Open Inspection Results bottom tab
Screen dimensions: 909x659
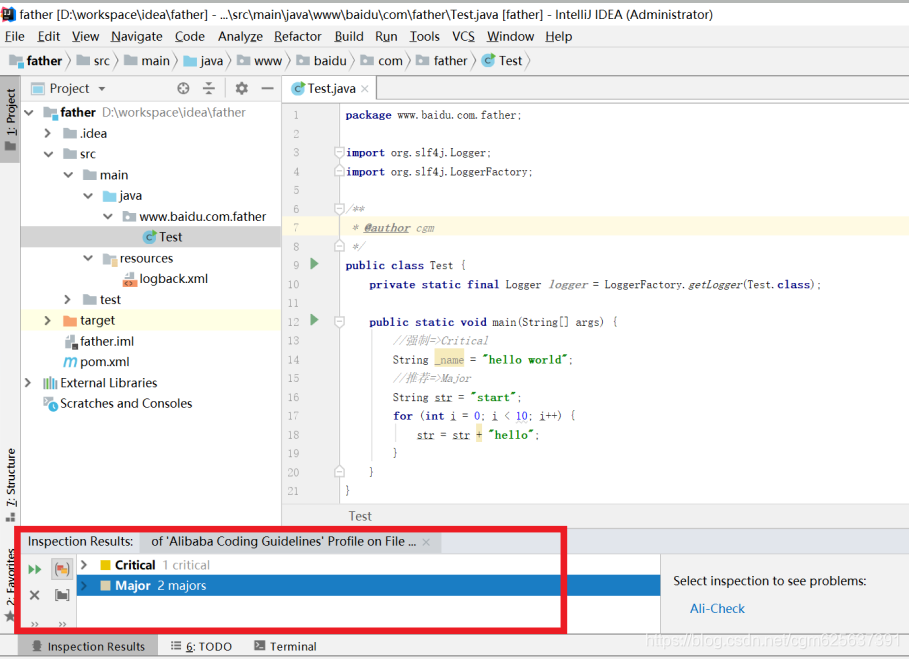[89, 646]
